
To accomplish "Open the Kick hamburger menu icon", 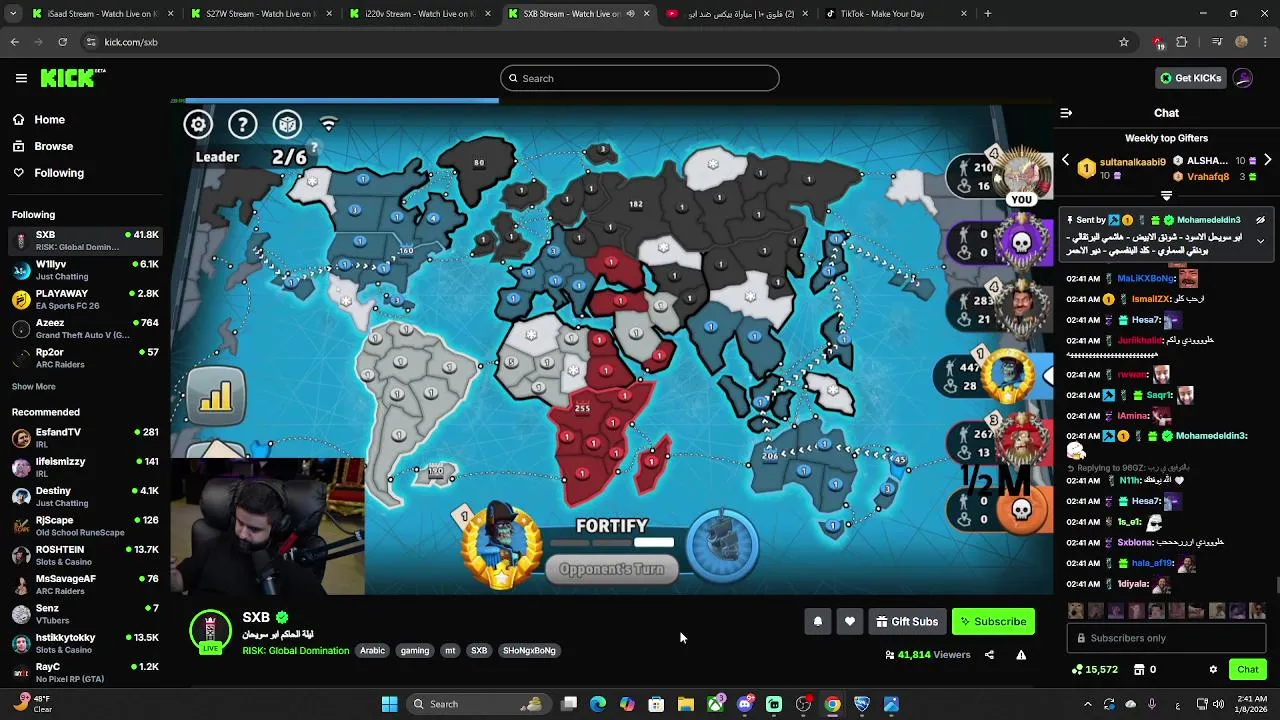I will pos(21,78).
